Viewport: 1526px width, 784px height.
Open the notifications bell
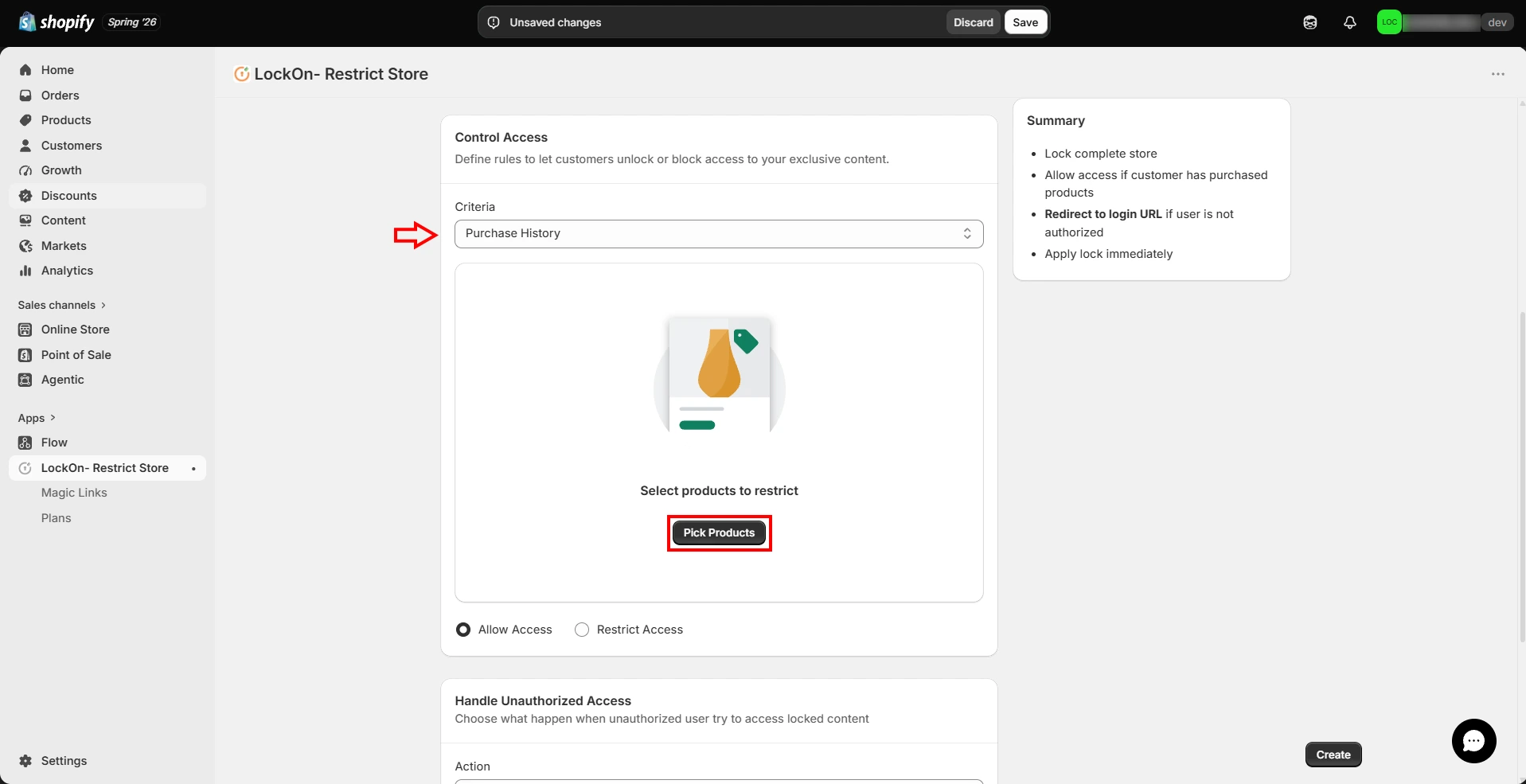click(1350, 22)
